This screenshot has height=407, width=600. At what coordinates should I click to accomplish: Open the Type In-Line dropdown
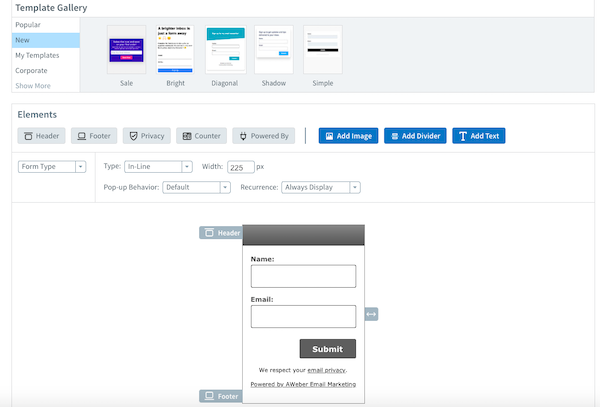click(x=158, y=167)
